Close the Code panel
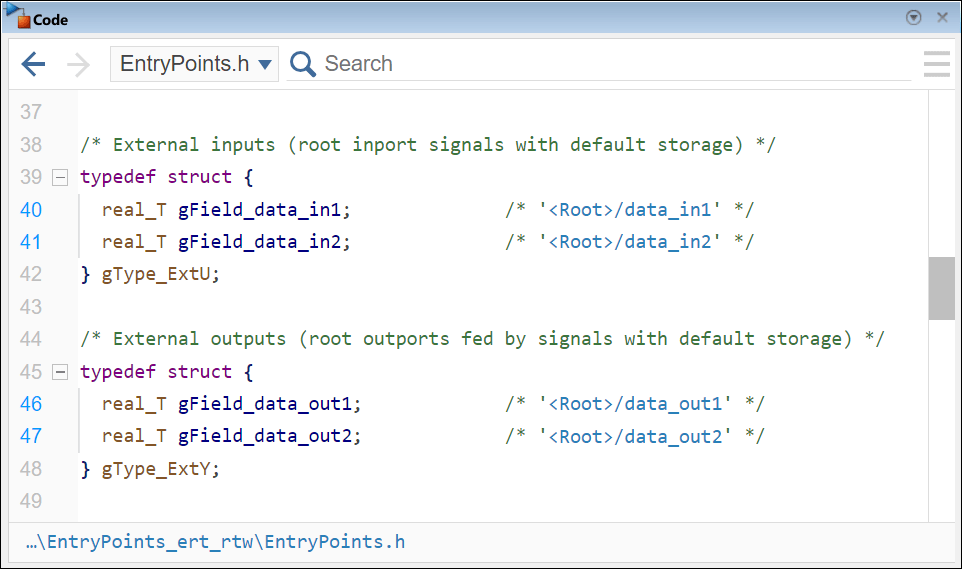This screenshot has width=962, height=569. 942,17
